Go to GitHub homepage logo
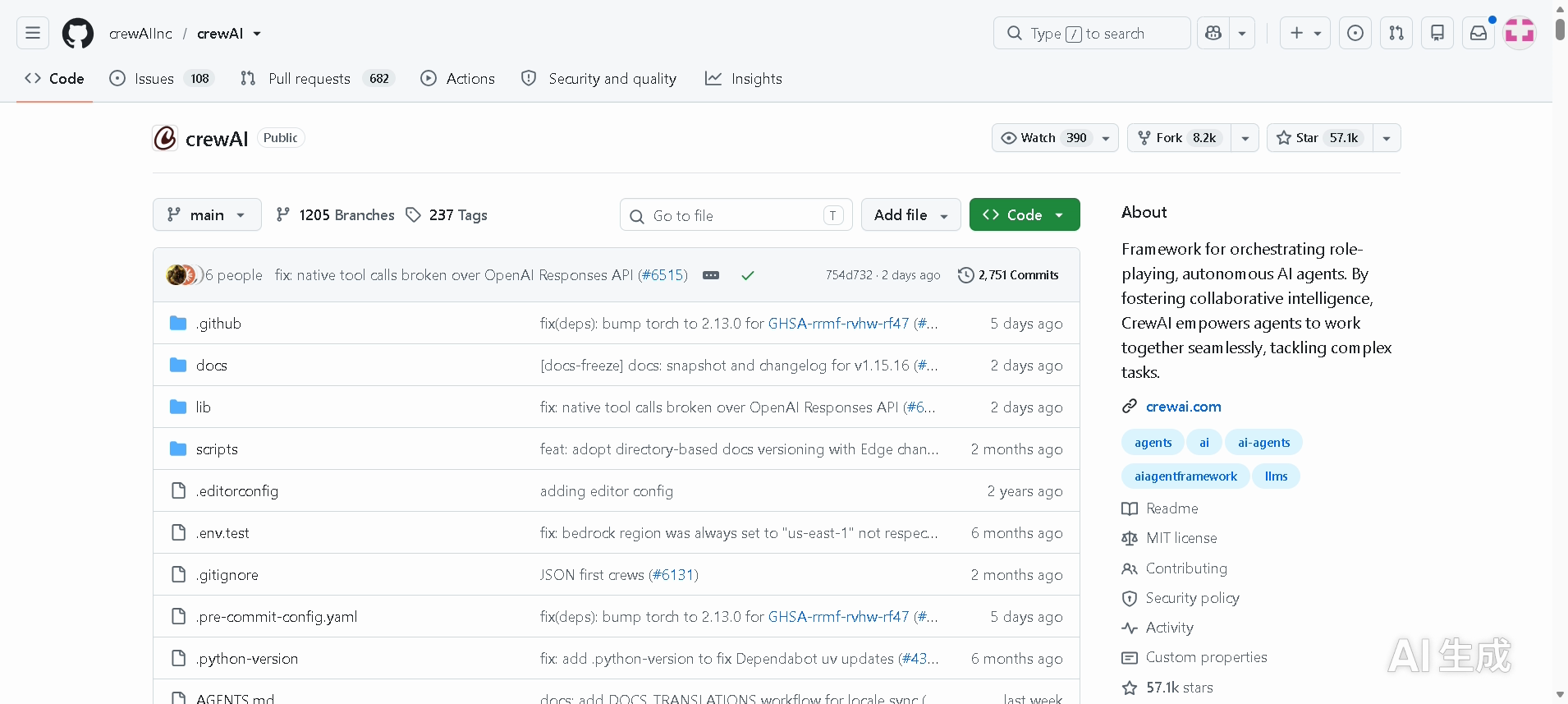 pyautogui.click(x=78, y=34)
